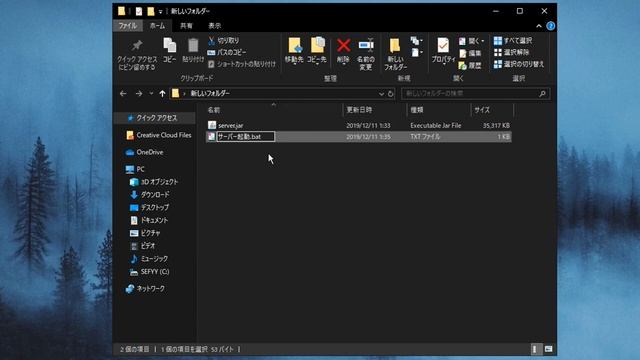Sort by Type column header
The image size is (640, 360).
(x=438, y=110)
